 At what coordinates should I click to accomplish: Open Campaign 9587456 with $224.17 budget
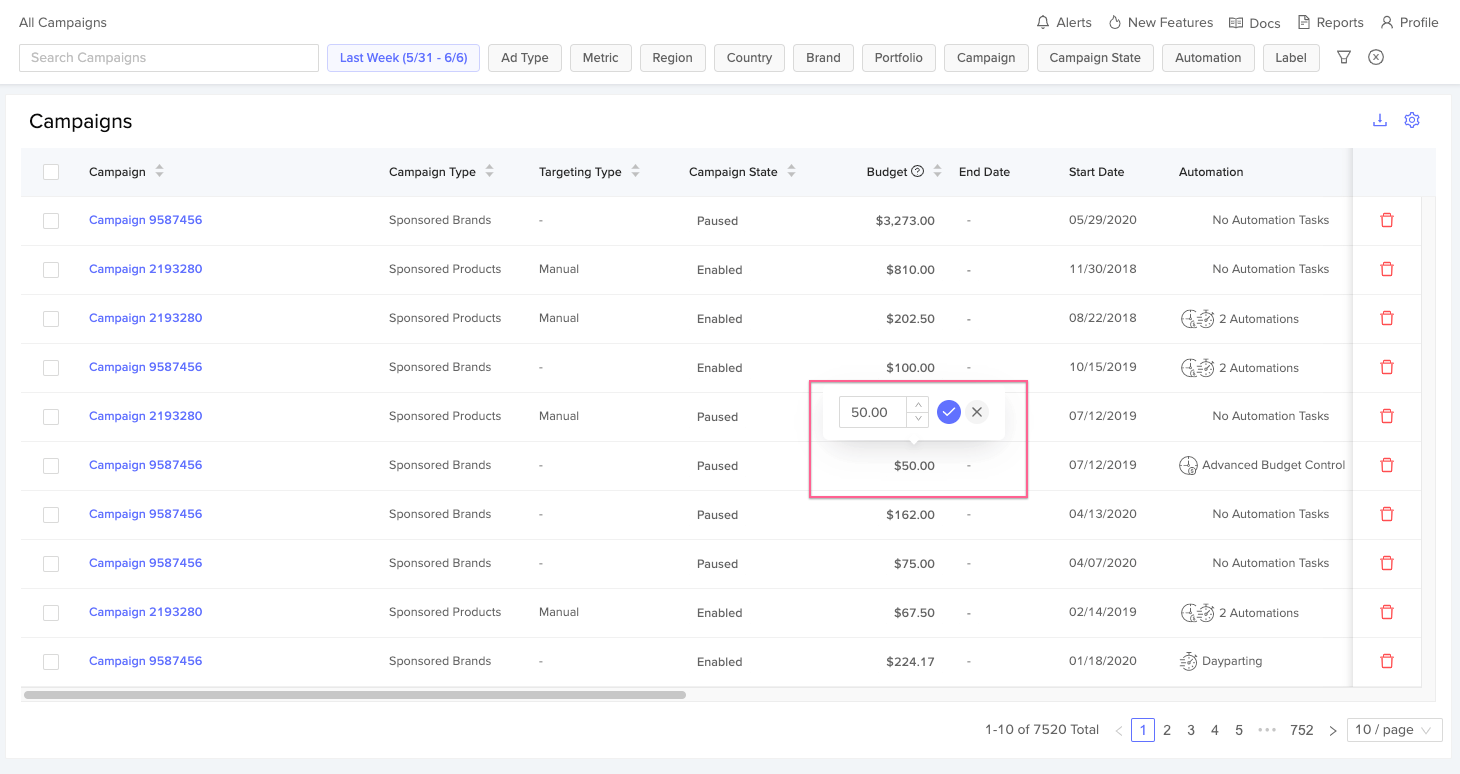(x=146, y=661)
